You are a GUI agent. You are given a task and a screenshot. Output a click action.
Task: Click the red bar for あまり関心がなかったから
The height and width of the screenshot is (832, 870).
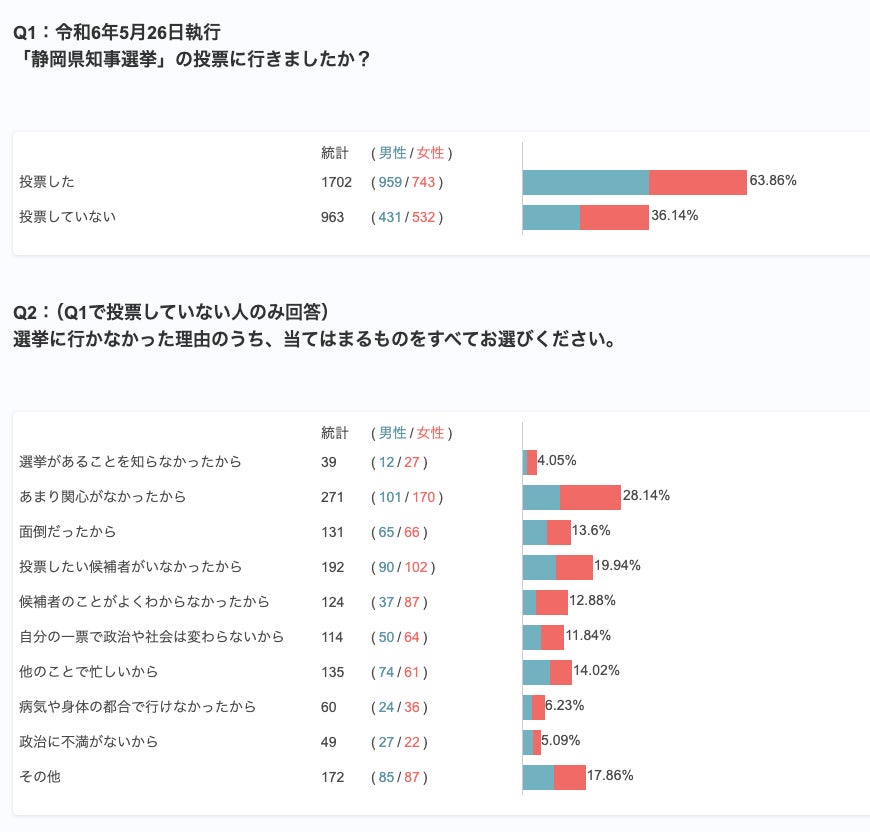tap(590, 497)
